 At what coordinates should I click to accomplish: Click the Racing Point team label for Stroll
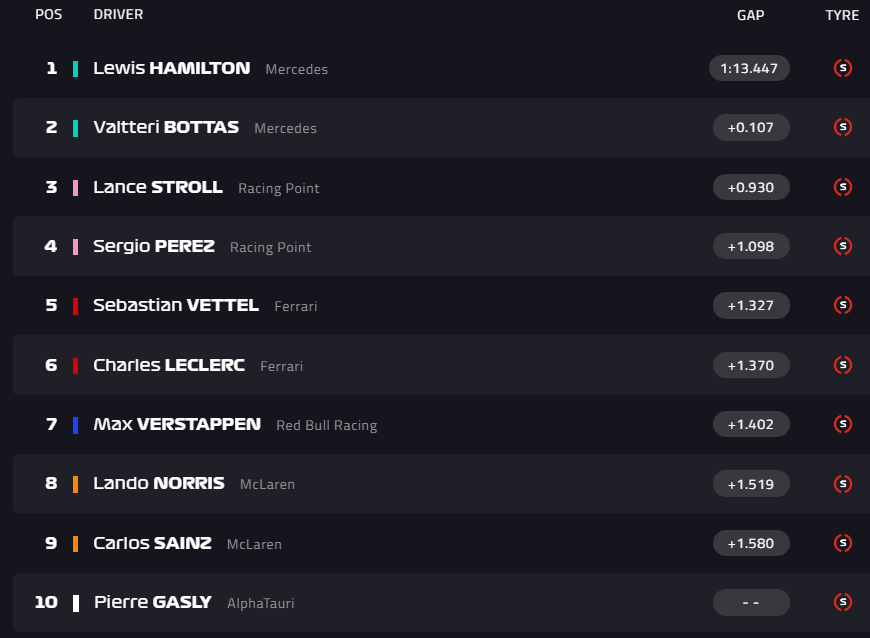click(279, 188)
